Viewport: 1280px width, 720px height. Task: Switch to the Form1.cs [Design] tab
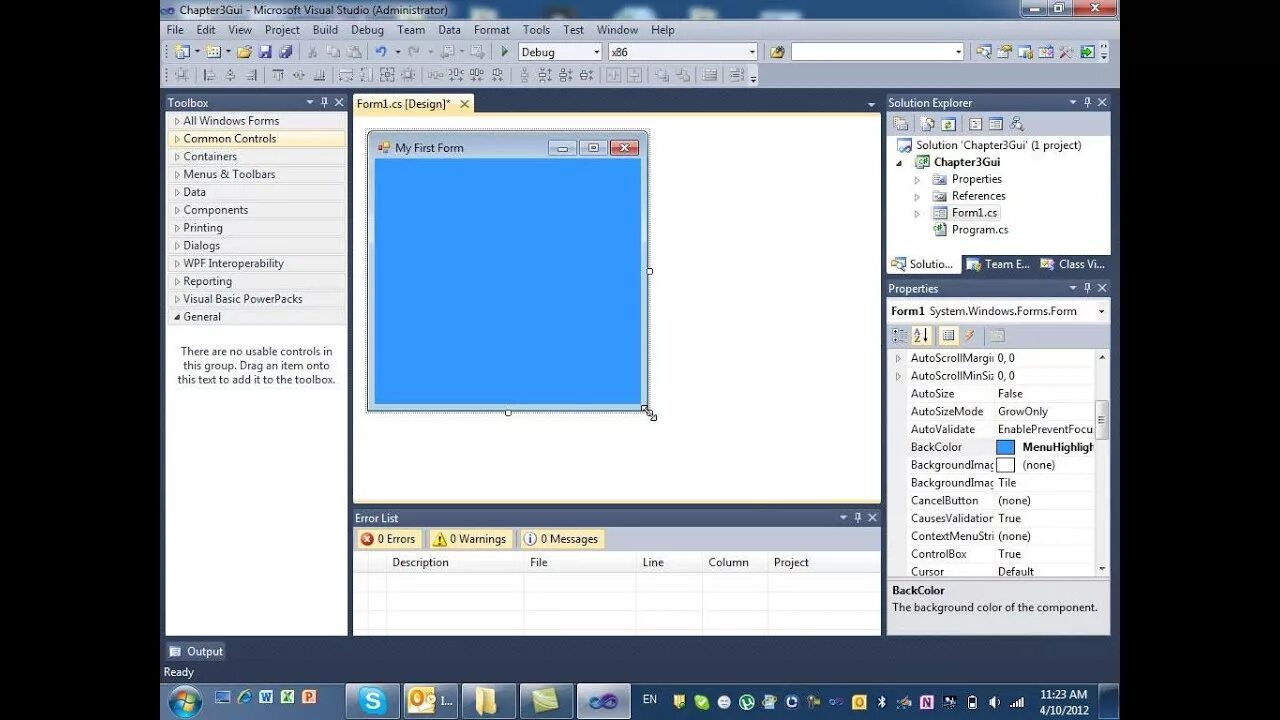(404, 104)
